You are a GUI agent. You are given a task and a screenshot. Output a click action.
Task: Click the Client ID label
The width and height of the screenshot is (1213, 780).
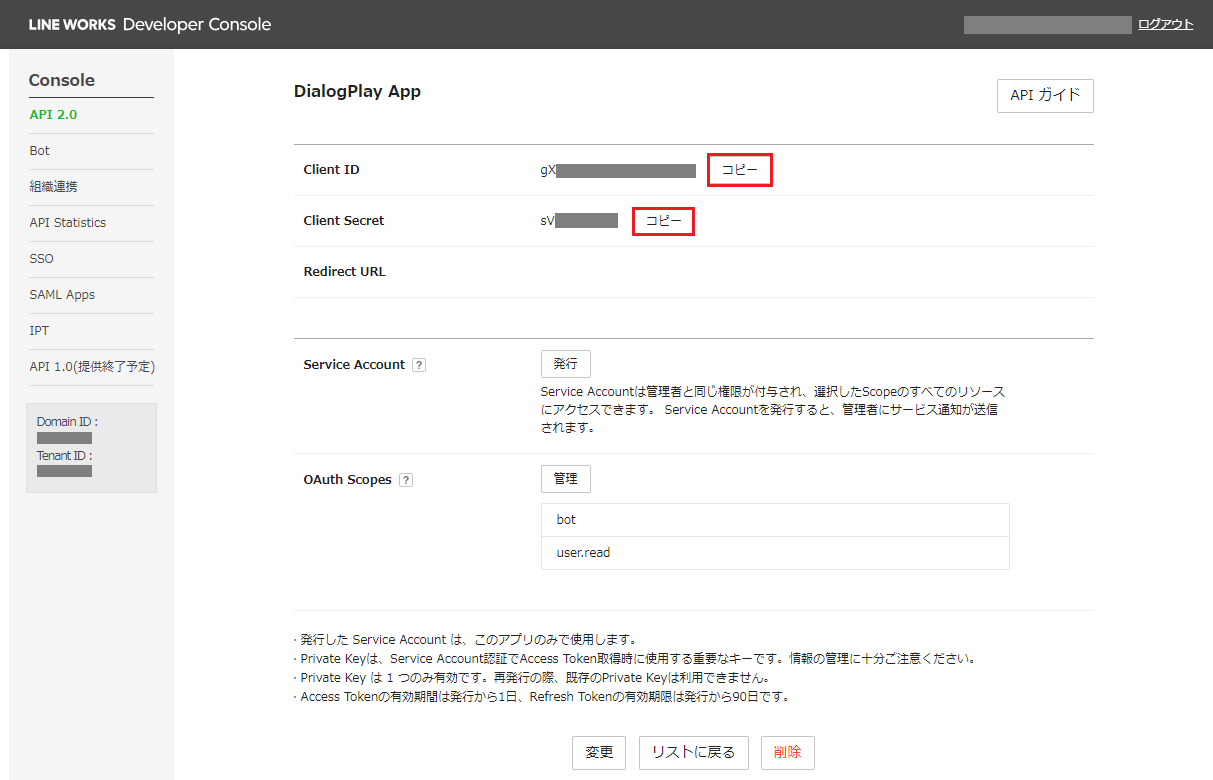[x=331, y=170]
